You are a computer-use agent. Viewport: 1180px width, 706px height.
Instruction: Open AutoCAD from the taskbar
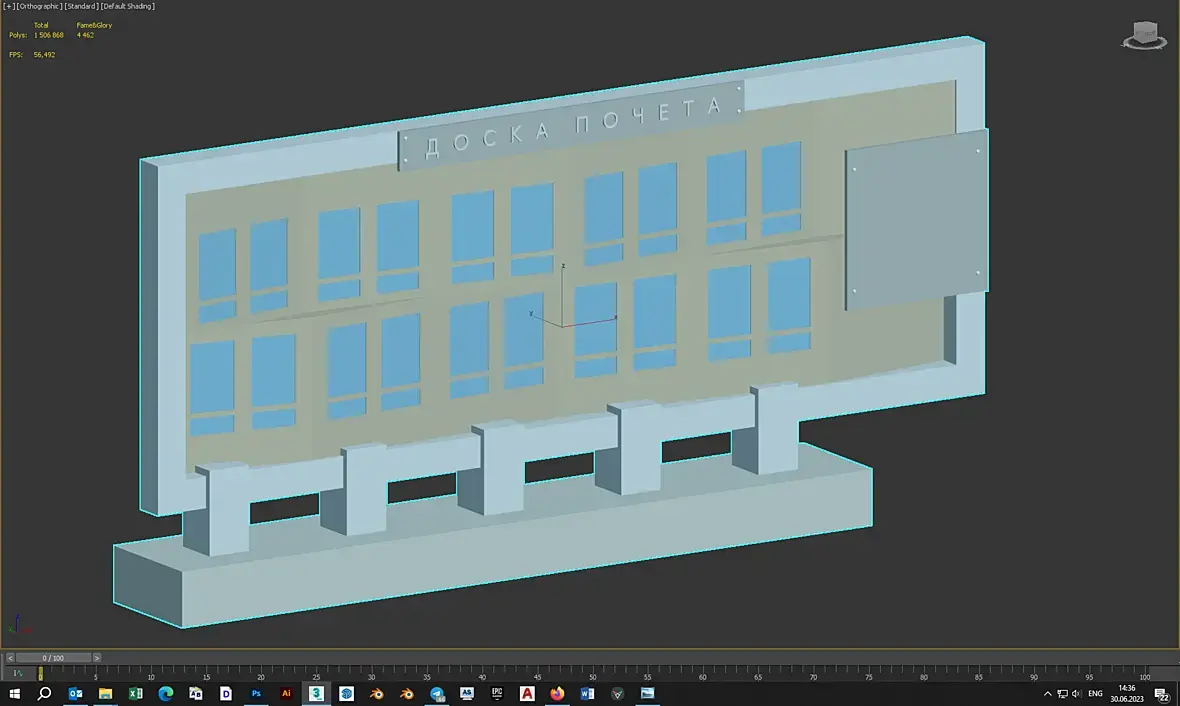pyautogui.click(x=527, y=693)
